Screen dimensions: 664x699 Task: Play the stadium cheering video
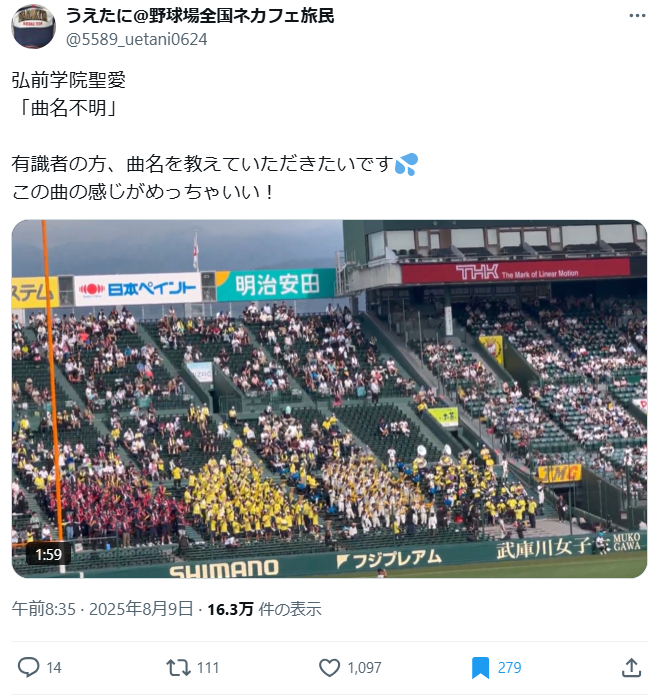329,399
